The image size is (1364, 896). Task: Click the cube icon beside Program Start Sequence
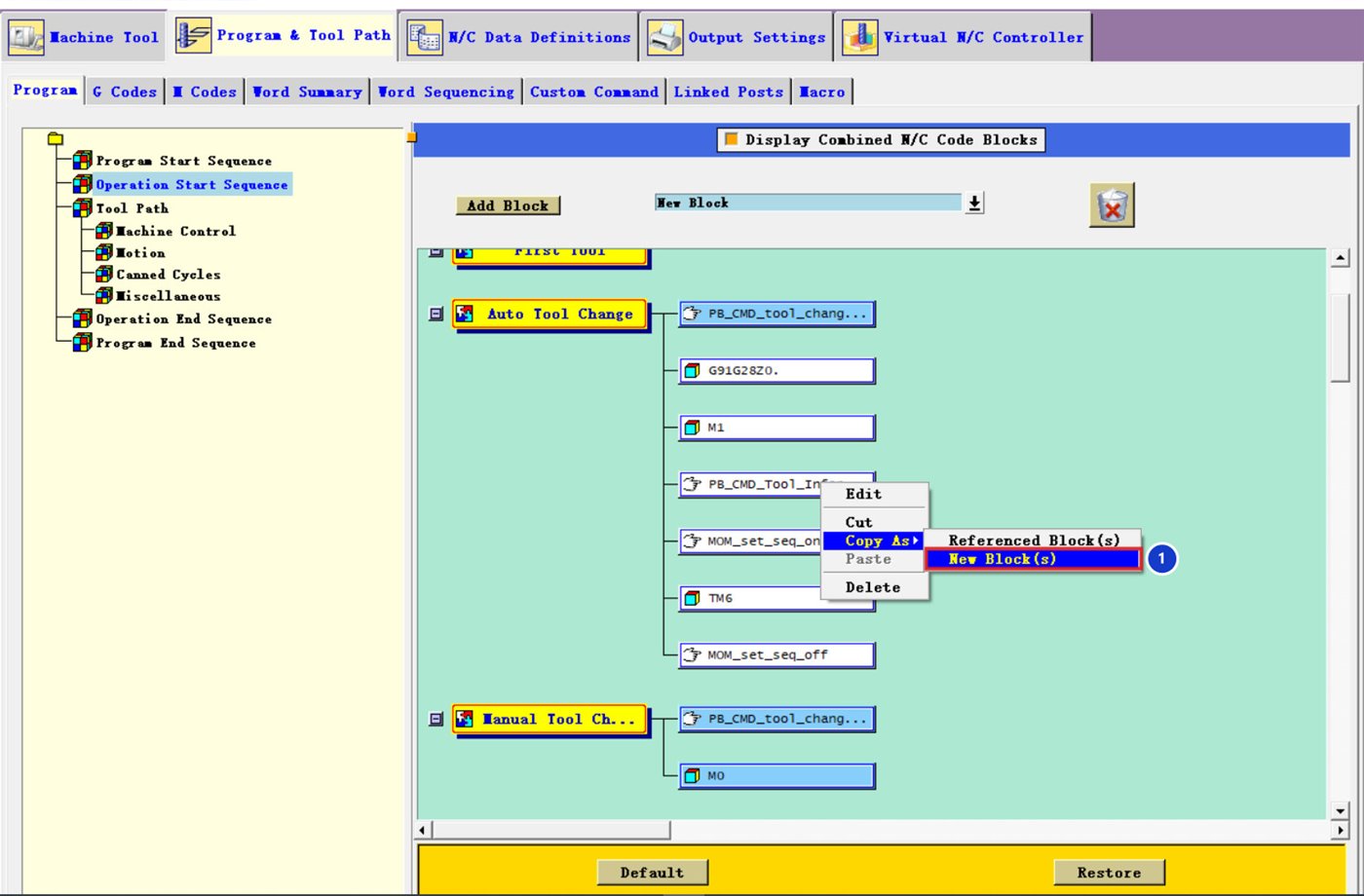tap(83, 161)
